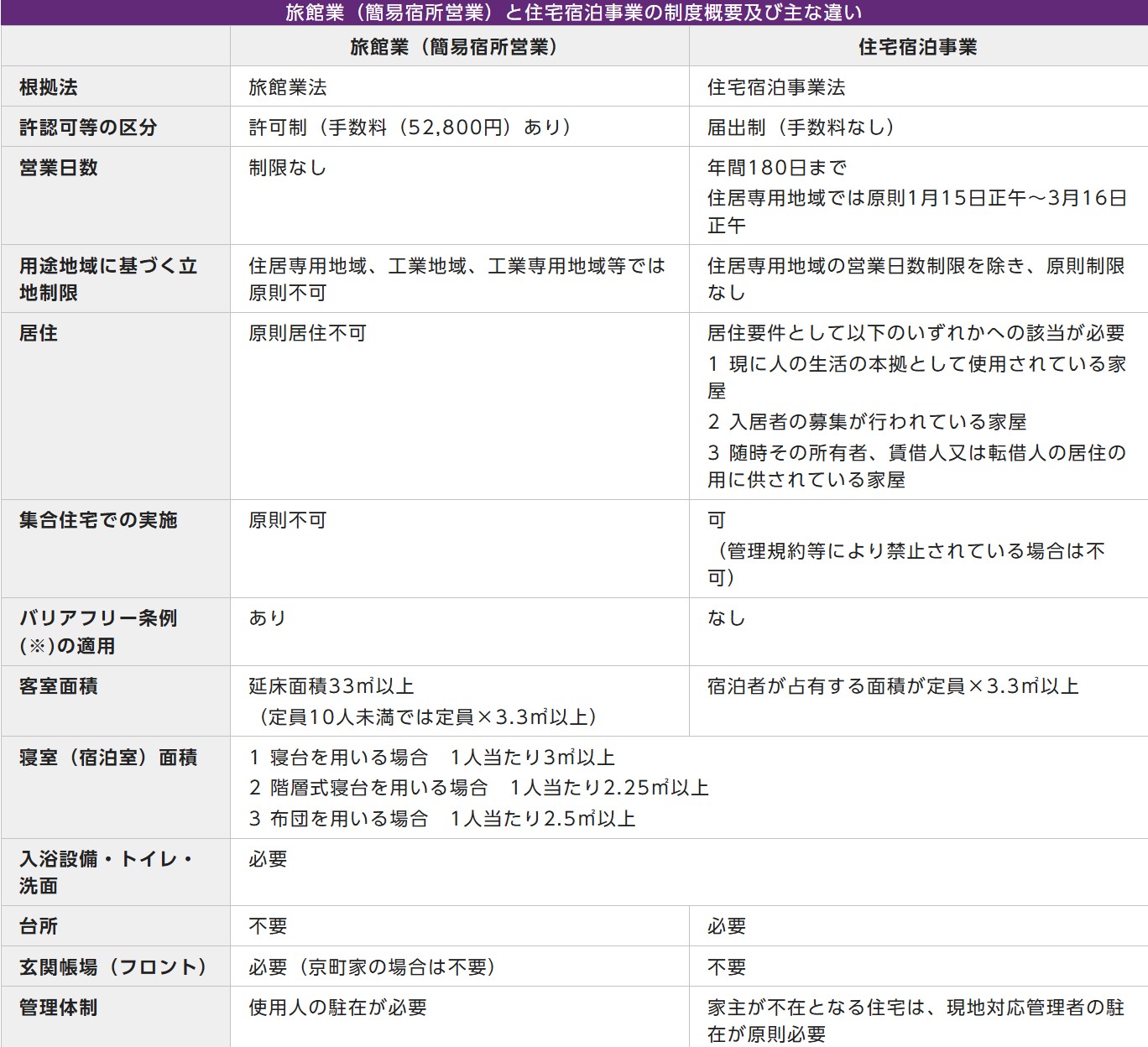Click the 根拠法 row label
The image size is (1148, 1047).
[x=49, y=87]
